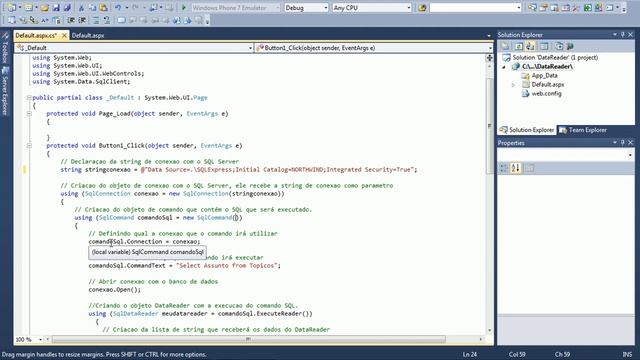The width and height of the screenshot is (640, 360).
Task: Switch to the Team Explorer tab
Action: (583, 130)
